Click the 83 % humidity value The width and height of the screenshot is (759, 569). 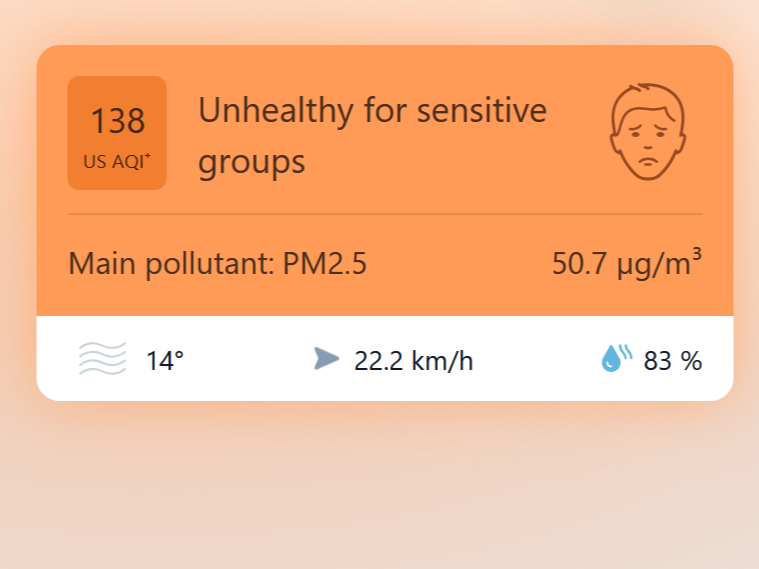coord(673,361)
